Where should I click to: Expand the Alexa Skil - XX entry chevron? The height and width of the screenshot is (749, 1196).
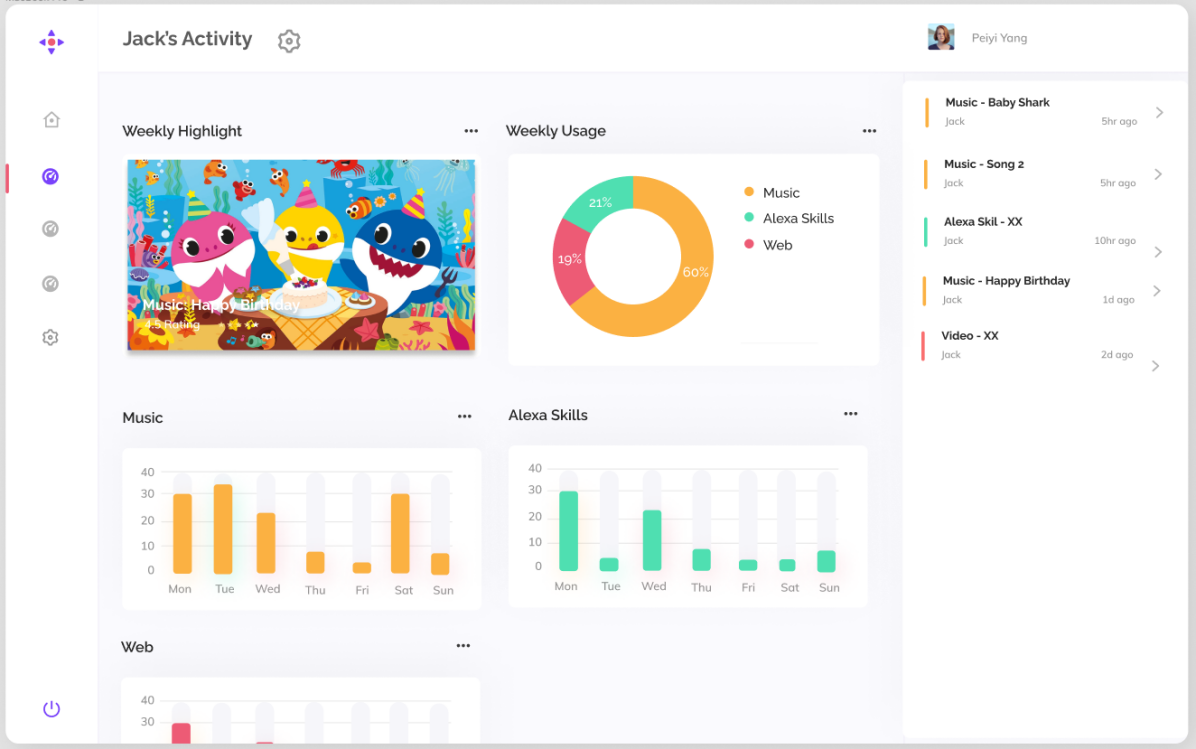pos(1158,252)
